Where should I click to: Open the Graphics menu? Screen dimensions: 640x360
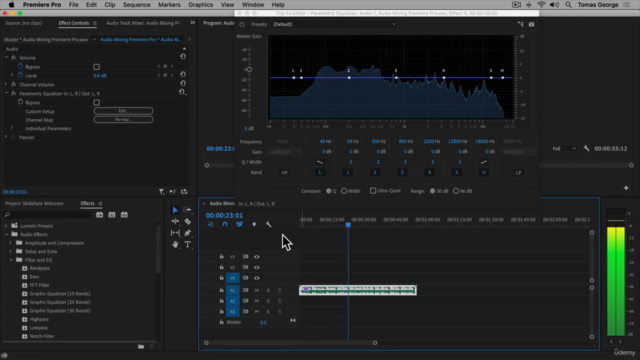pyautogui.click(x=200, y=5)
